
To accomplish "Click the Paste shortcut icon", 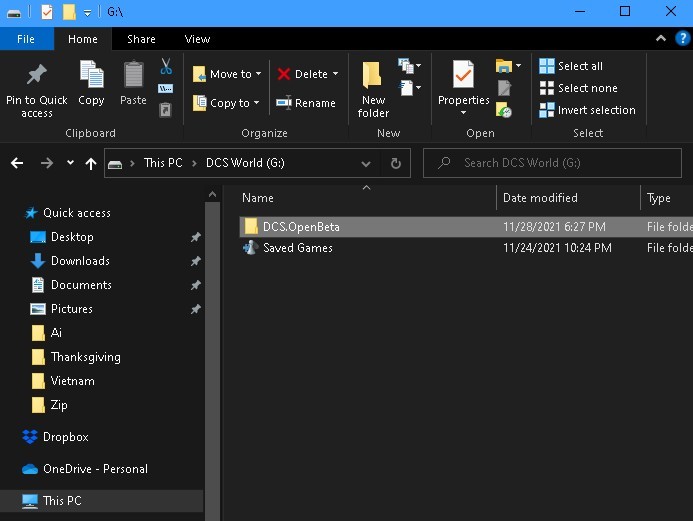I will 165,110.
